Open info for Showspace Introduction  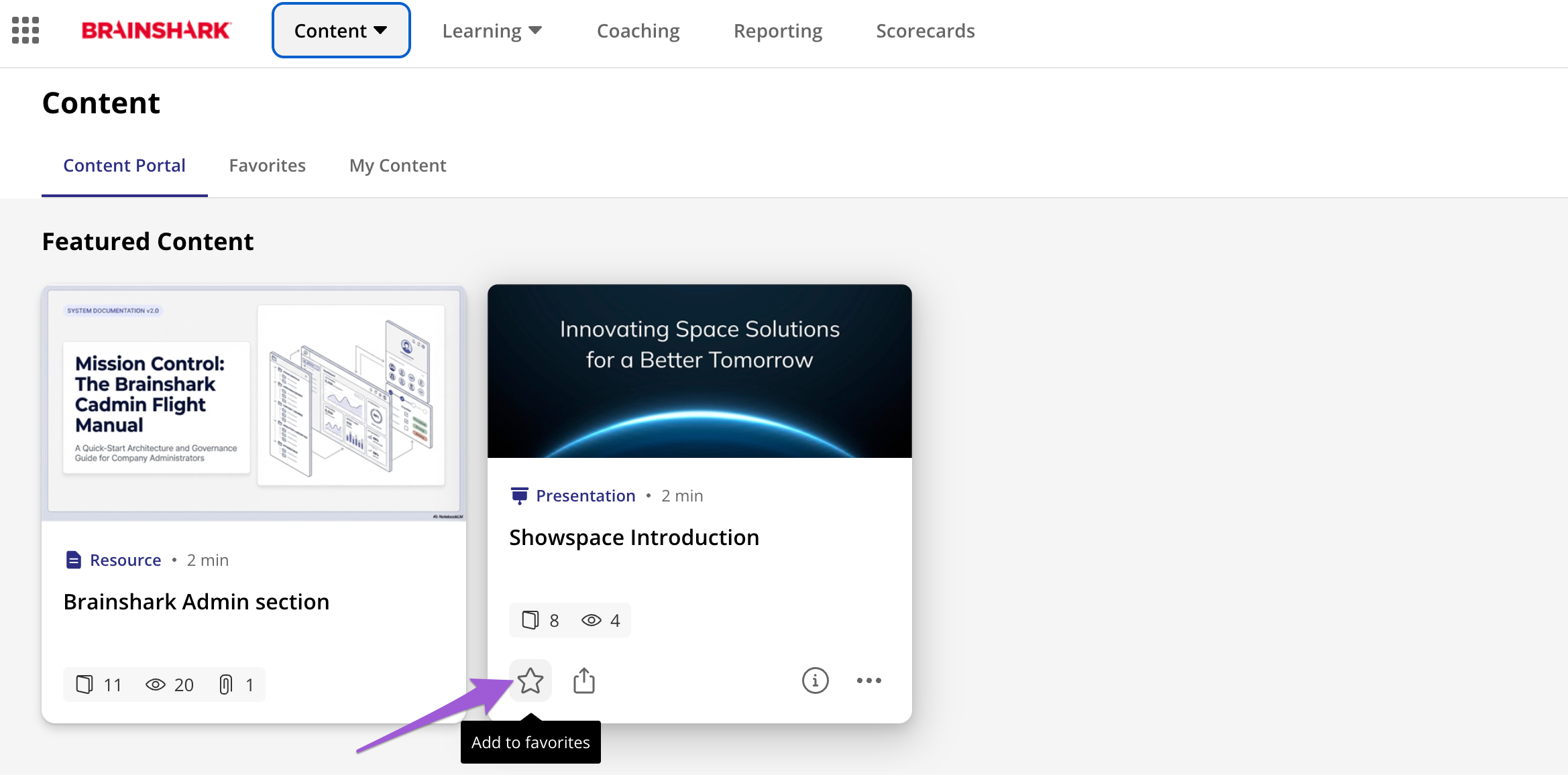(816, 680)
